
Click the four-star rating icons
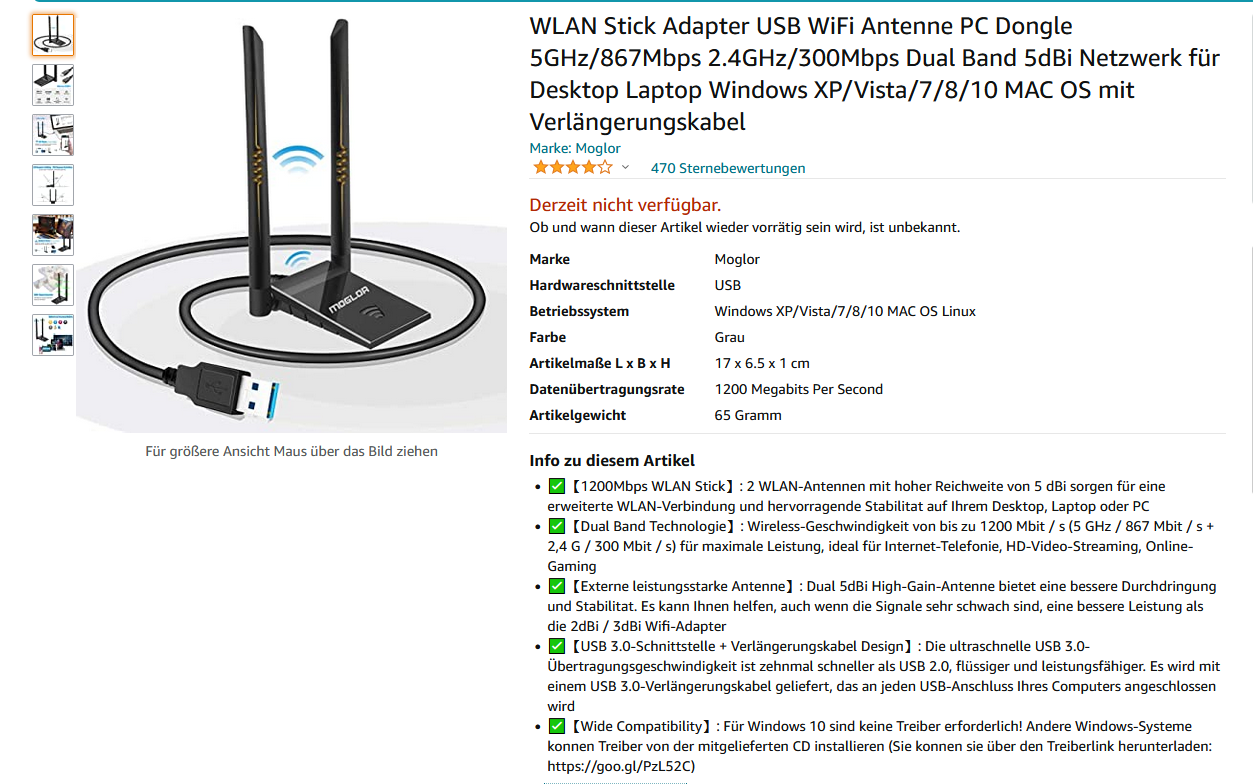tap(572, 168)
